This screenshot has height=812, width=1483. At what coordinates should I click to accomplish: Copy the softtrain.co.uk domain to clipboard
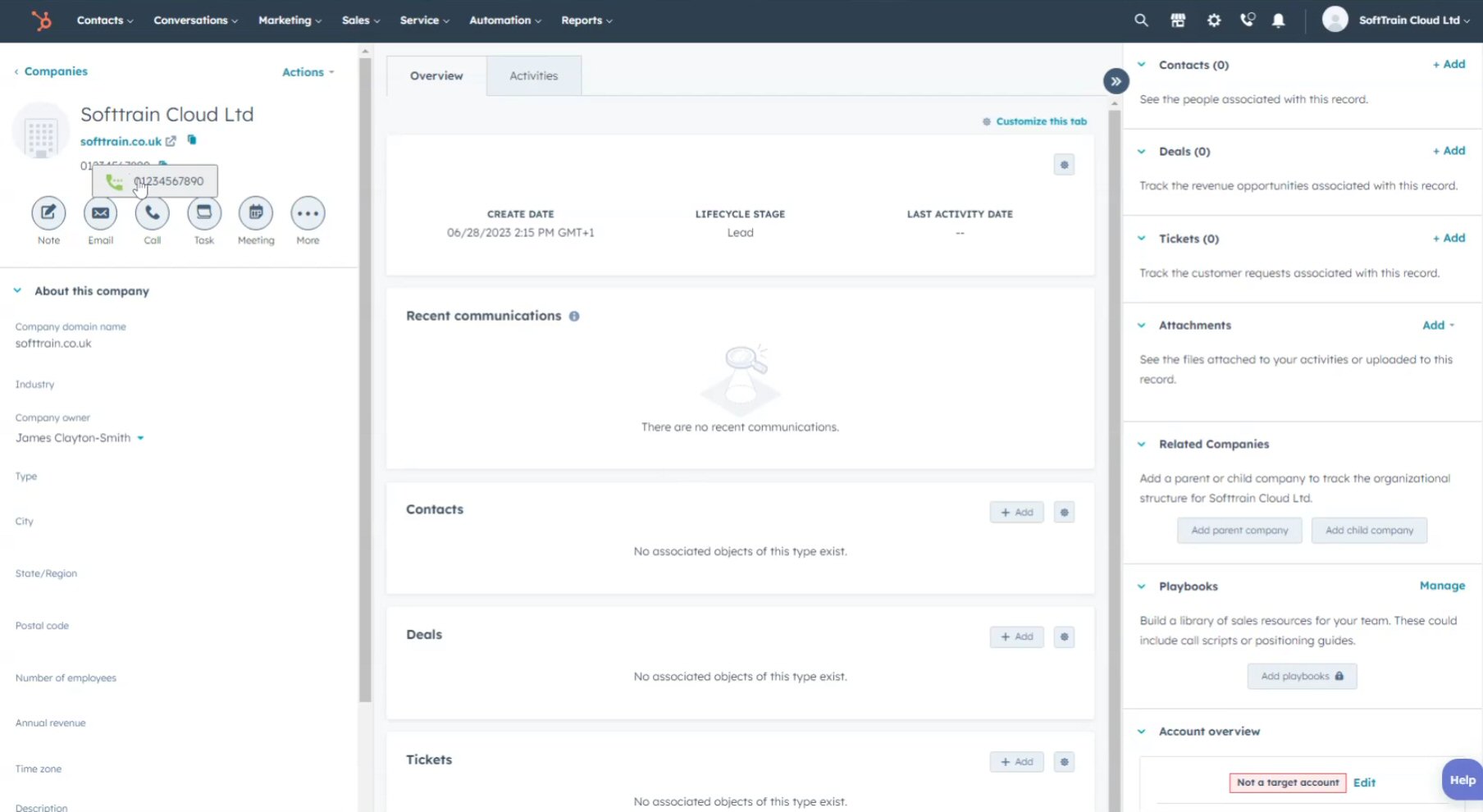(192, 140)
